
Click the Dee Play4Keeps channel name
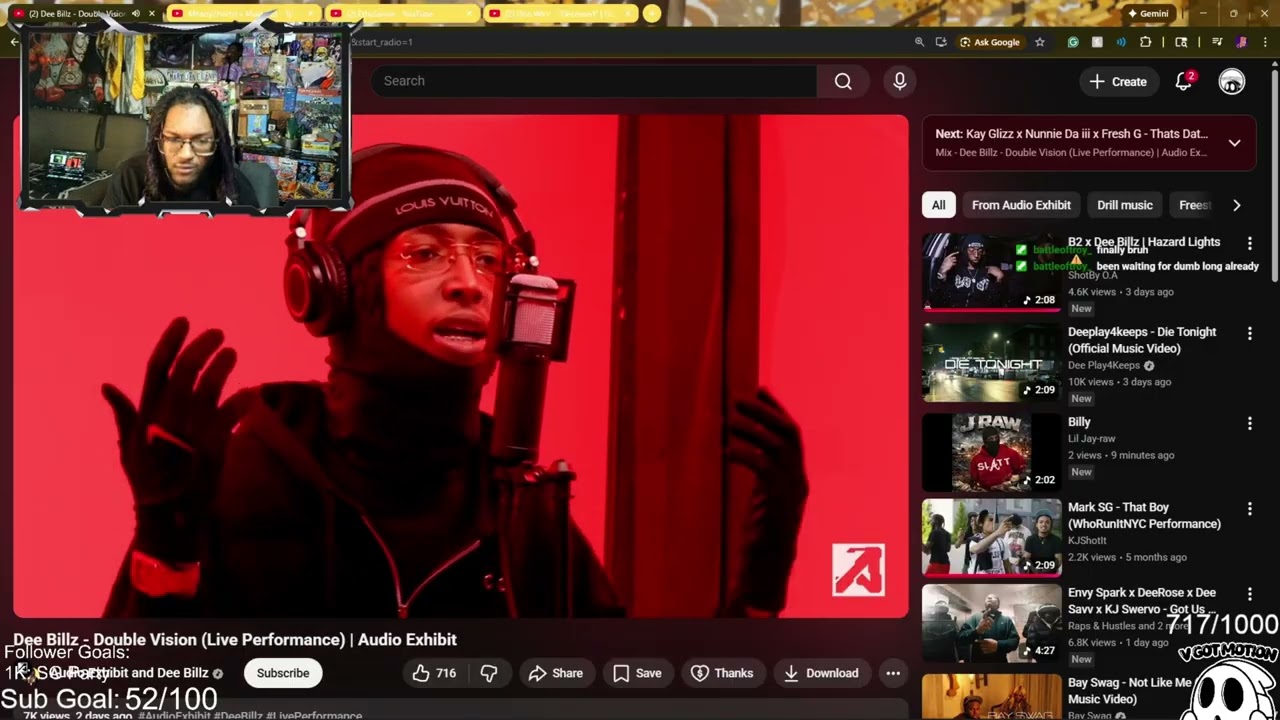tap(1104, 365)
